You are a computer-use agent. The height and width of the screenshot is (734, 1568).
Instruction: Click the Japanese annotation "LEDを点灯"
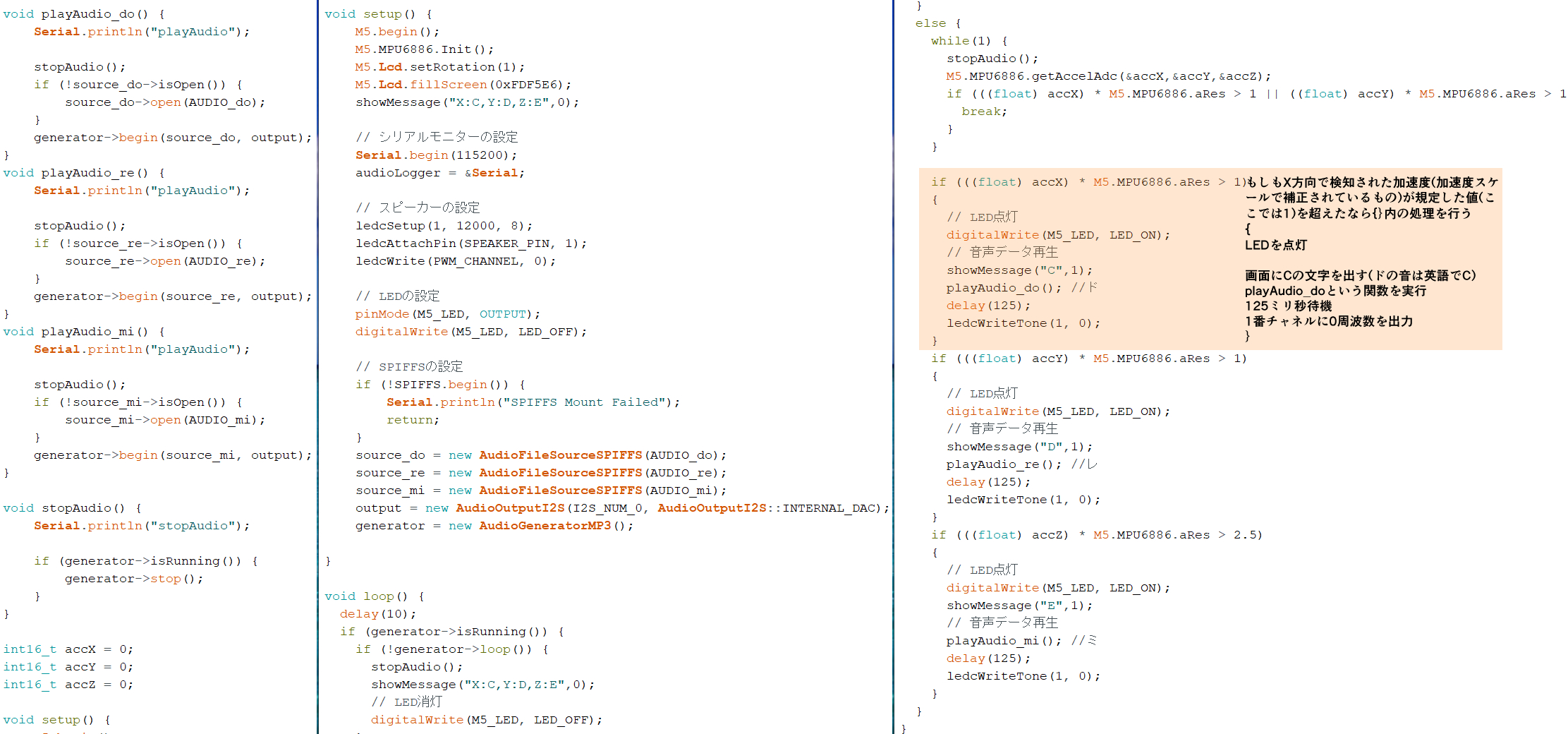point(1275,245)
